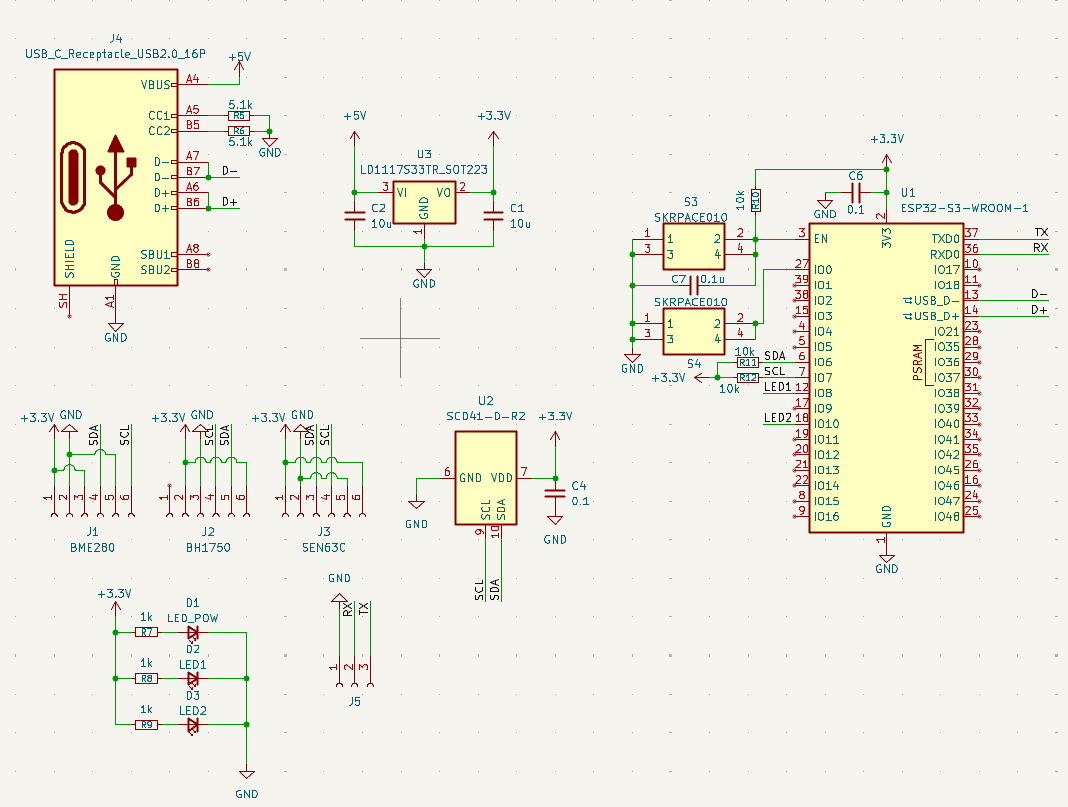Select capacitor C7 between the two switches
1068x807 pixels.
(694, 285)
